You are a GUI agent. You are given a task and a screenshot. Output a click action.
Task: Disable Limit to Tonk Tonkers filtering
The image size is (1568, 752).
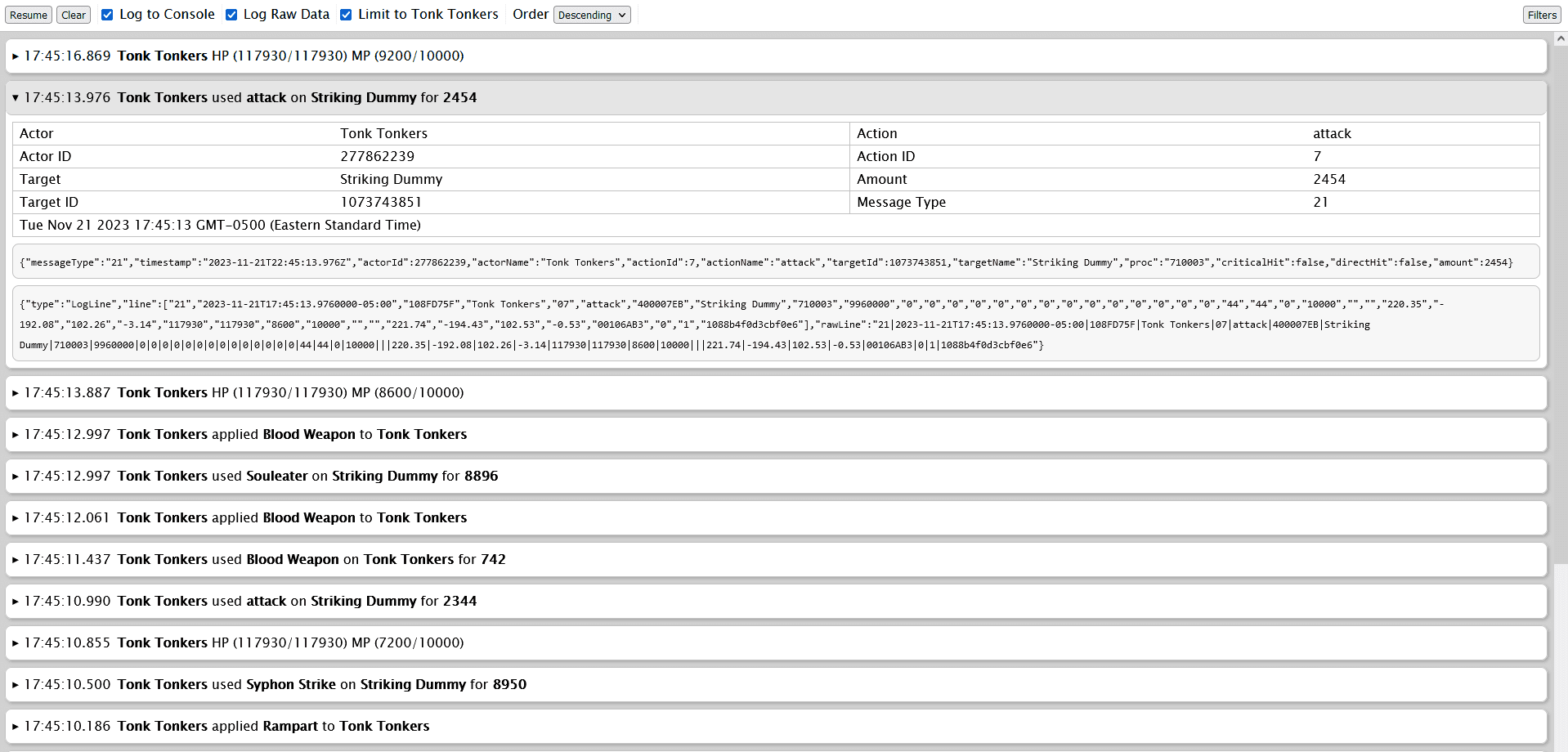(x=346, y=14)
